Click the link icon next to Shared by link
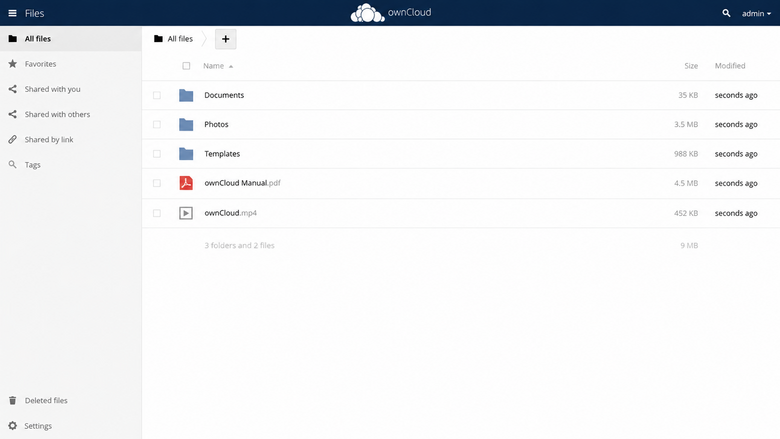780x439 pixels. point(12,140)
